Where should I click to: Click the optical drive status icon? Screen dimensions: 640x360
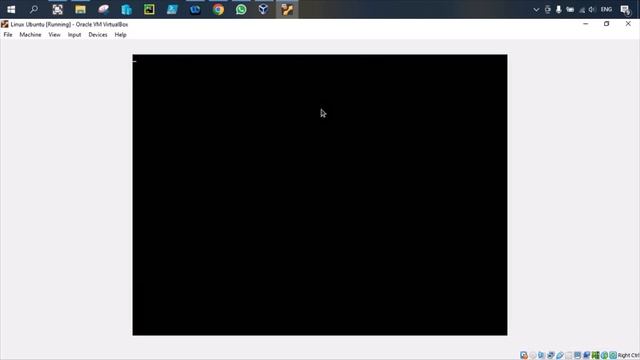tap(533, 356)
